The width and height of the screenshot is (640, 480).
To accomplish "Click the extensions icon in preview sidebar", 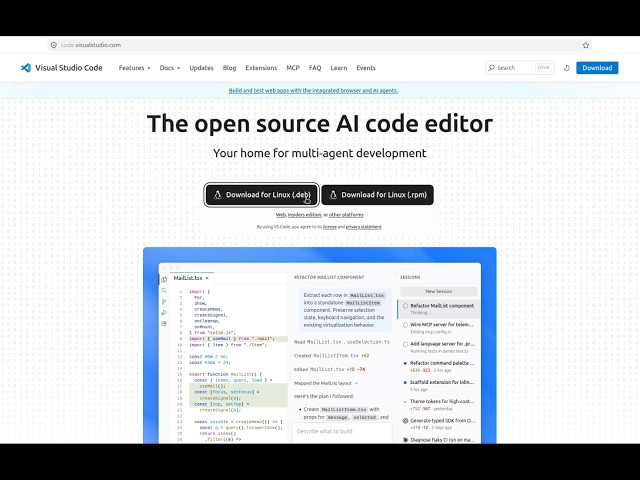I will pos(164,324).
